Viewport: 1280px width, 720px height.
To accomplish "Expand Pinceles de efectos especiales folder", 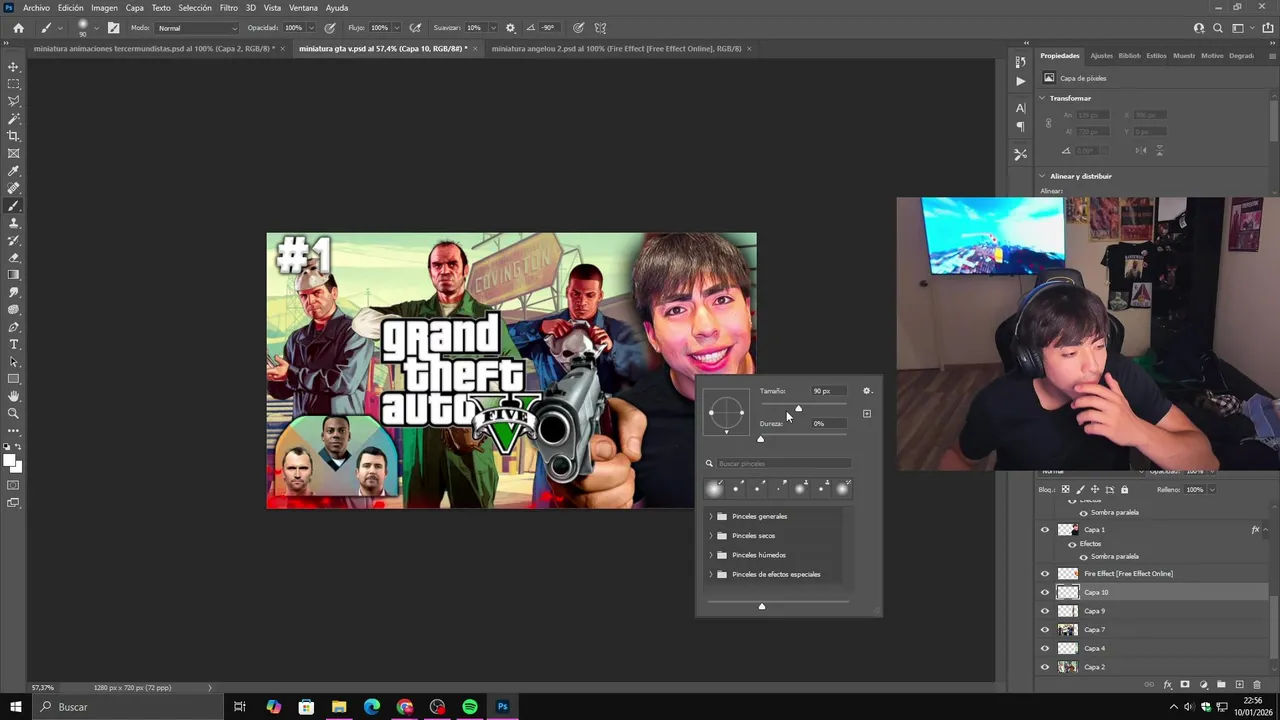I will (x=711, y=575).
